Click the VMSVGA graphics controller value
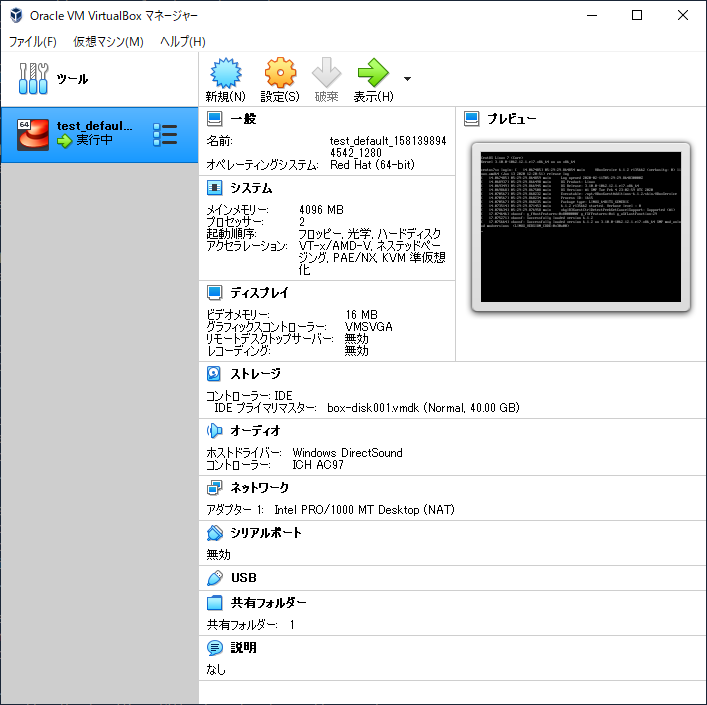 368,326
